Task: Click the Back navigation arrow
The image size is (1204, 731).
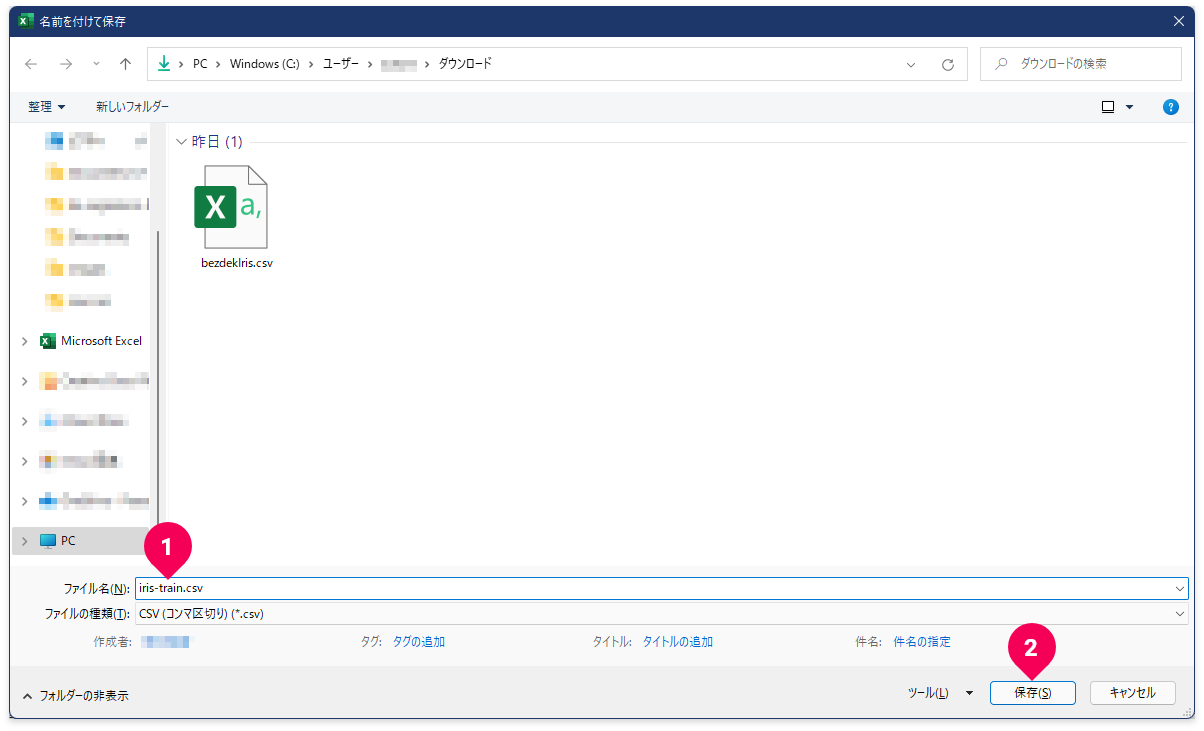Action: (31, 64)
